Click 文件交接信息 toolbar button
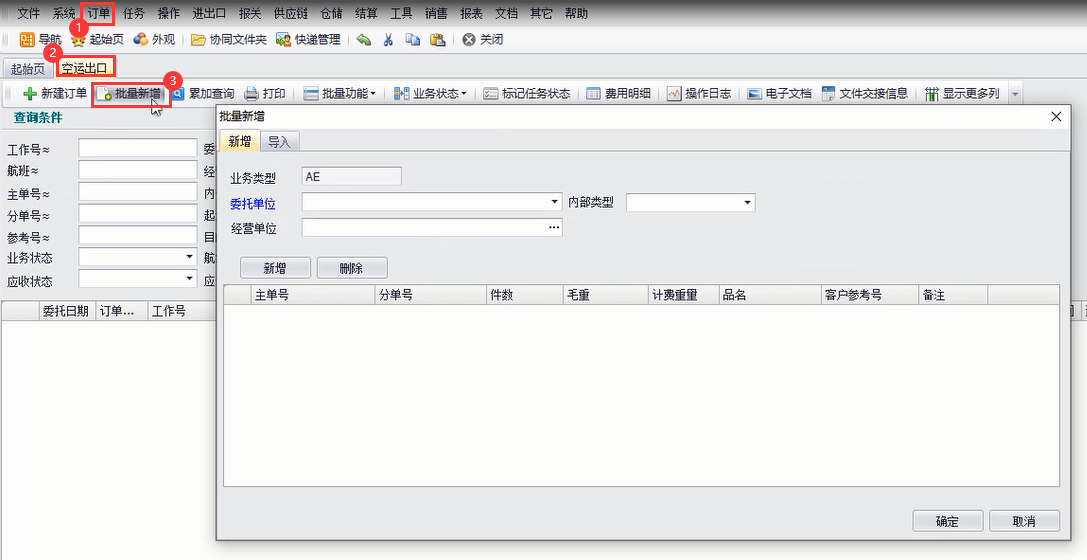 pyautogui.click(x=829, y=94)
